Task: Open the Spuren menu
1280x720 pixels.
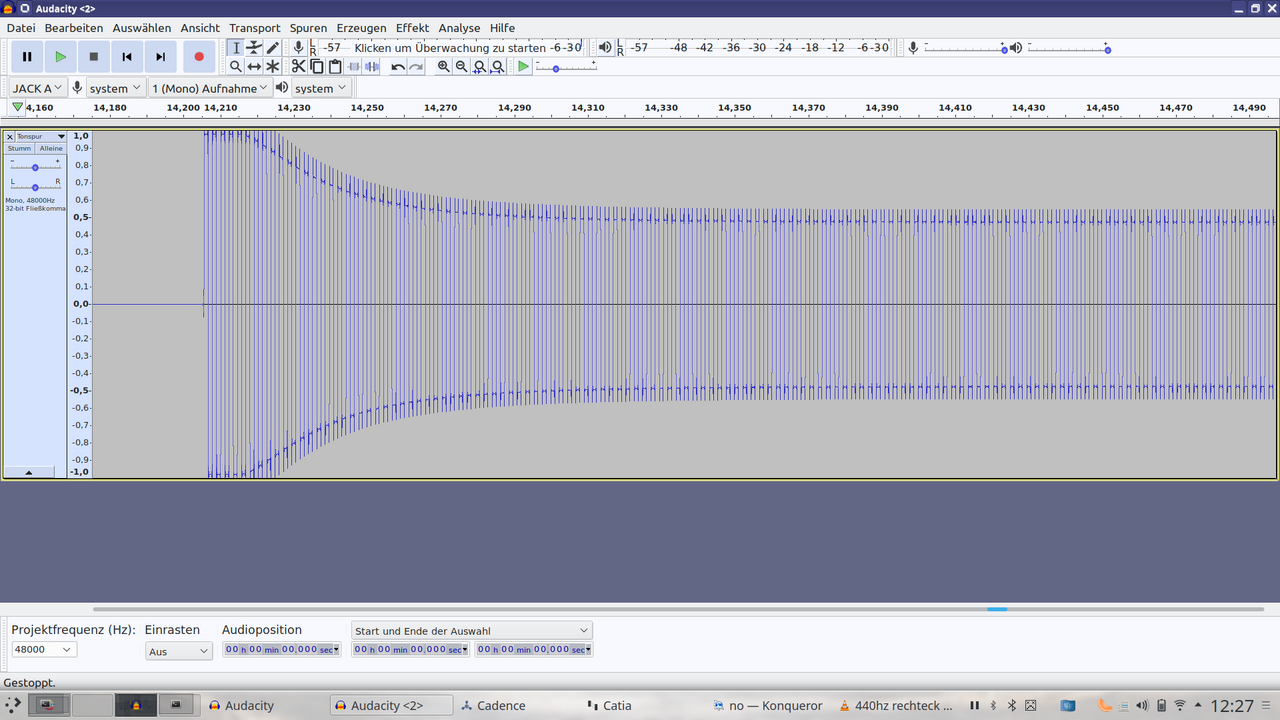Action: pyautogui.click(x=308, y=28)
